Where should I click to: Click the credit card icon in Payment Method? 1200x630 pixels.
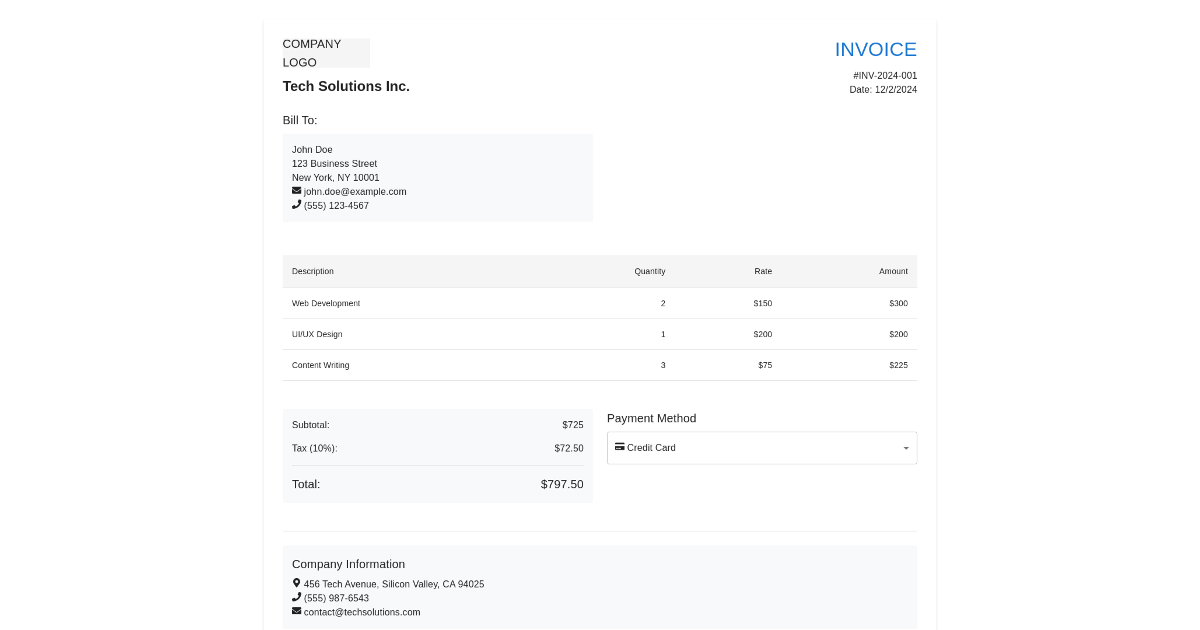click(619, 447)
